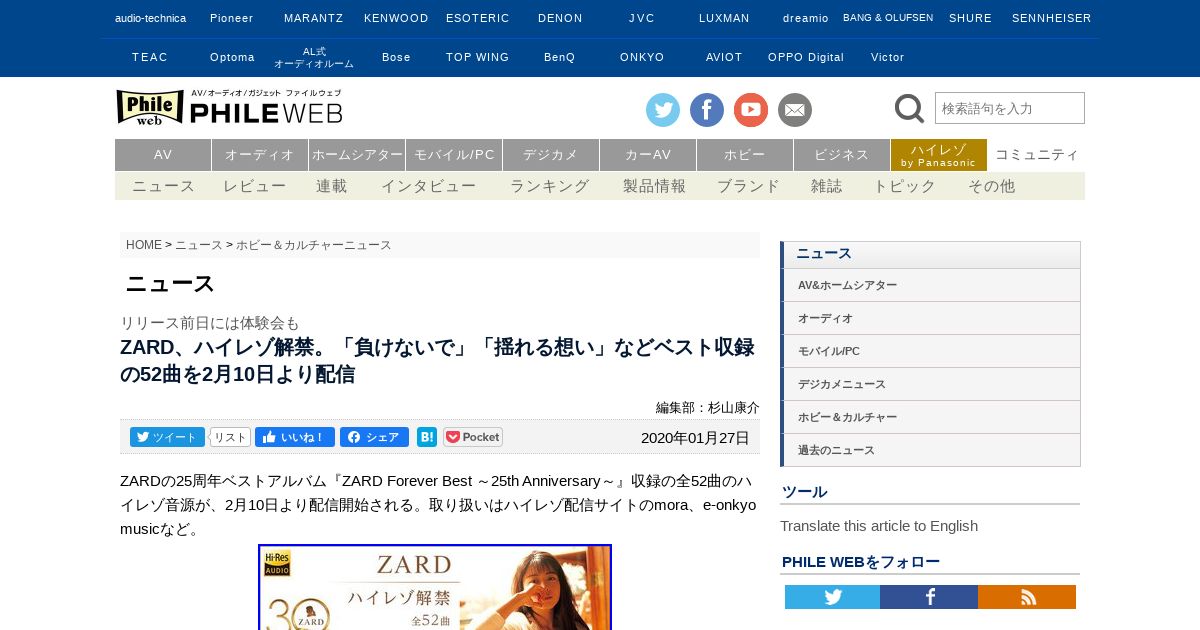Click the MARANTZ brand link

point(314,18)
